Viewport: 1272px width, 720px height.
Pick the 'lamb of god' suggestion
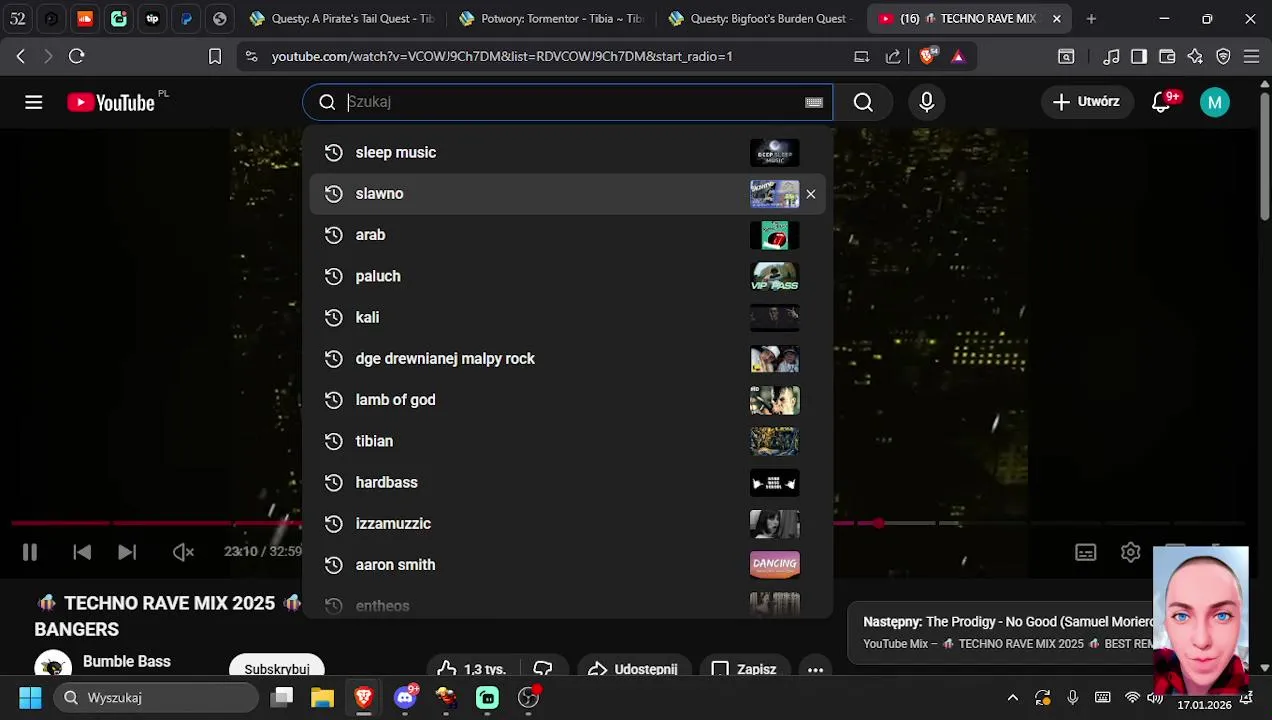[568, 400]
